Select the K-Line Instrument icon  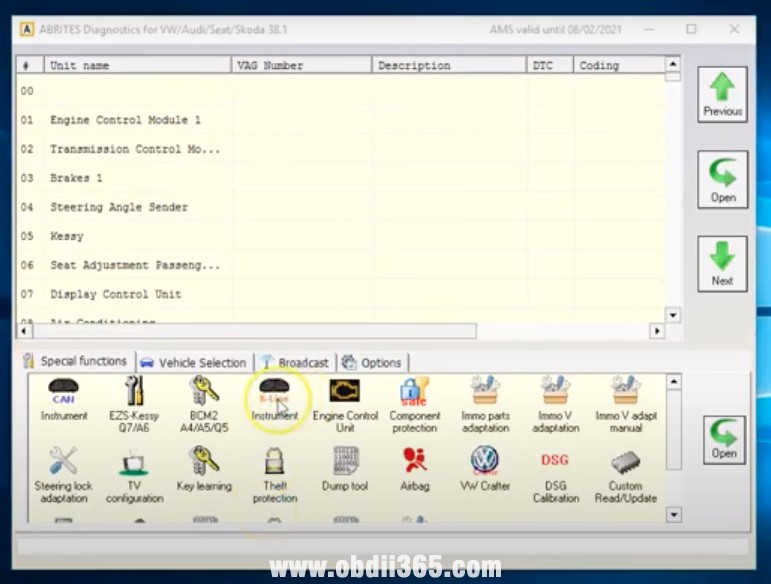click(274, 400)
